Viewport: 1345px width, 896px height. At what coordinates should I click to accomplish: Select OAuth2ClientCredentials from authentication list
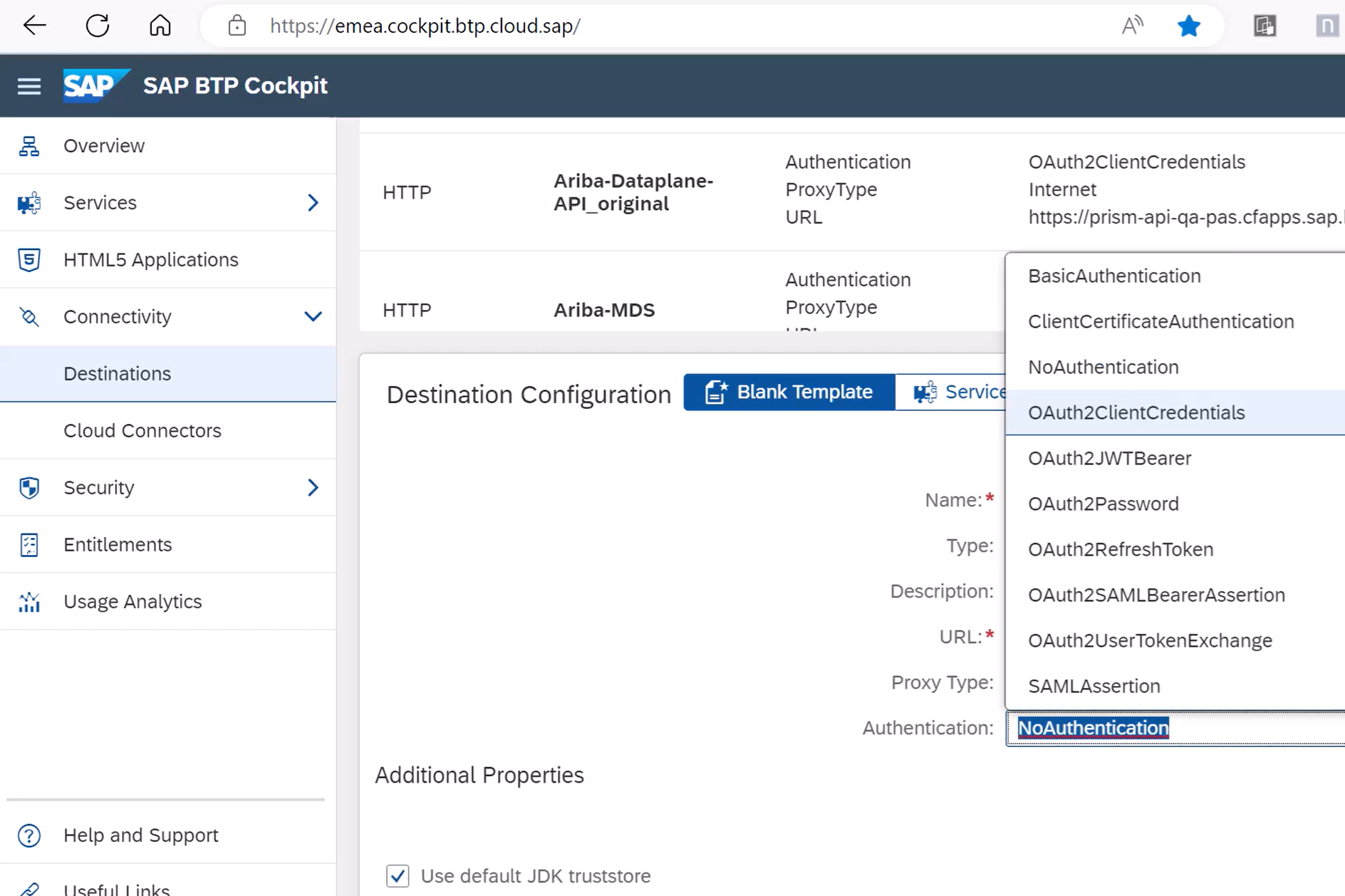tap(1136, 412)
